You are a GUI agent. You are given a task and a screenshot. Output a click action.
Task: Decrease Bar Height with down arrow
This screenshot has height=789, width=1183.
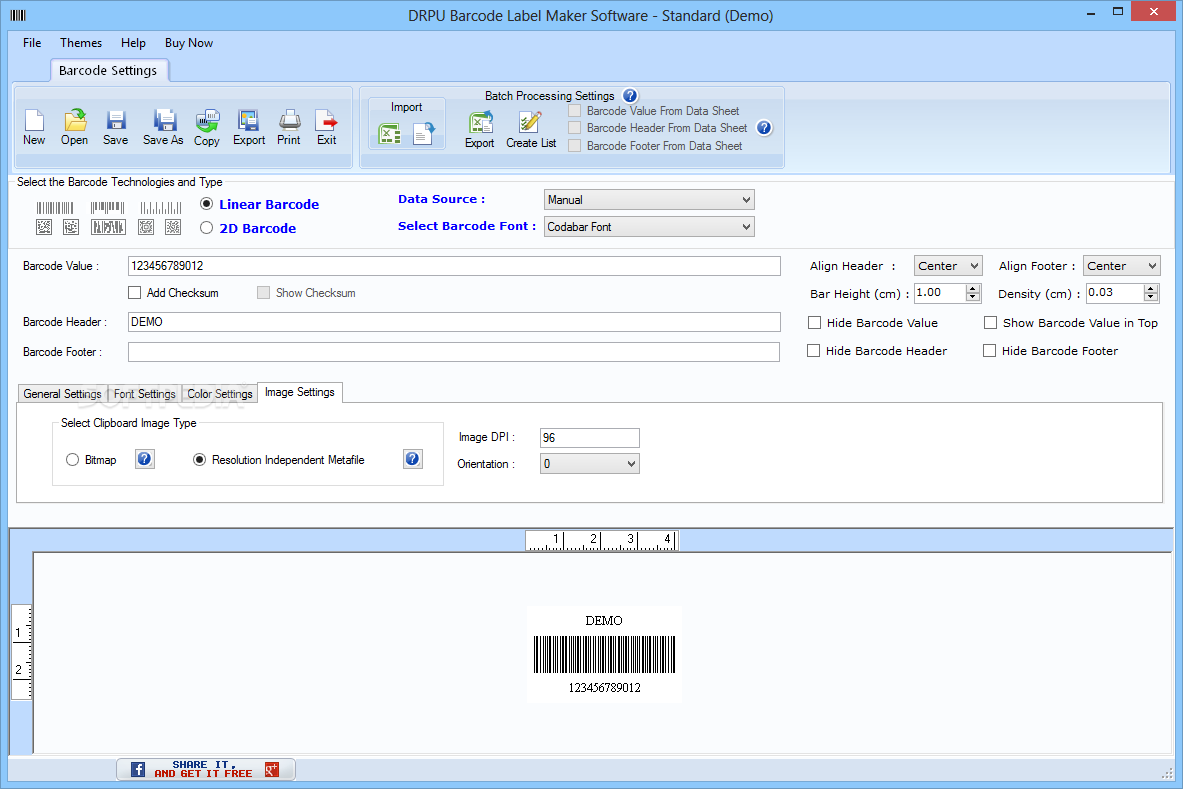(973, 297)
